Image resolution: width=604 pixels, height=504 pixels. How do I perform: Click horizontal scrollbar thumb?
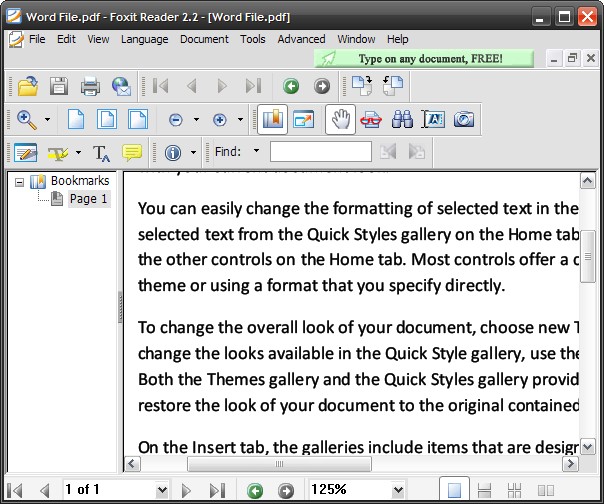click(279, 464)
